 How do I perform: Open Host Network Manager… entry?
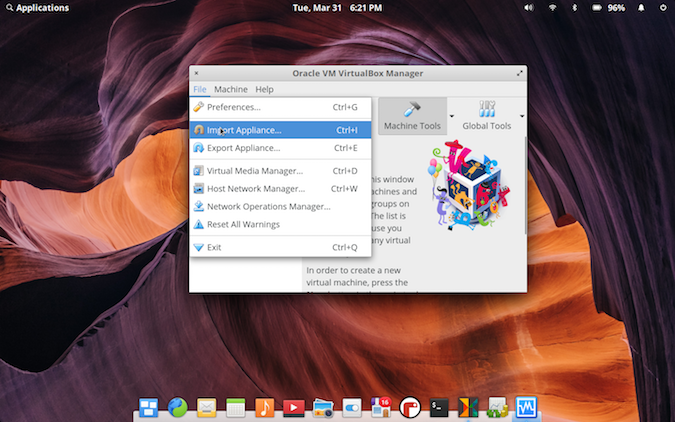(x=280, y=189)
